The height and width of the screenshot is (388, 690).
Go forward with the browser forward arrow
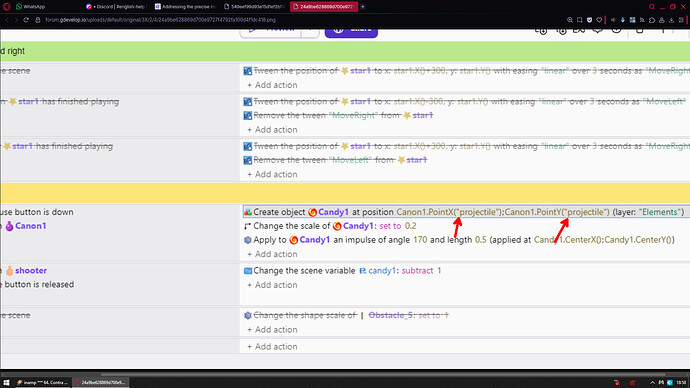tap(16, 20)
